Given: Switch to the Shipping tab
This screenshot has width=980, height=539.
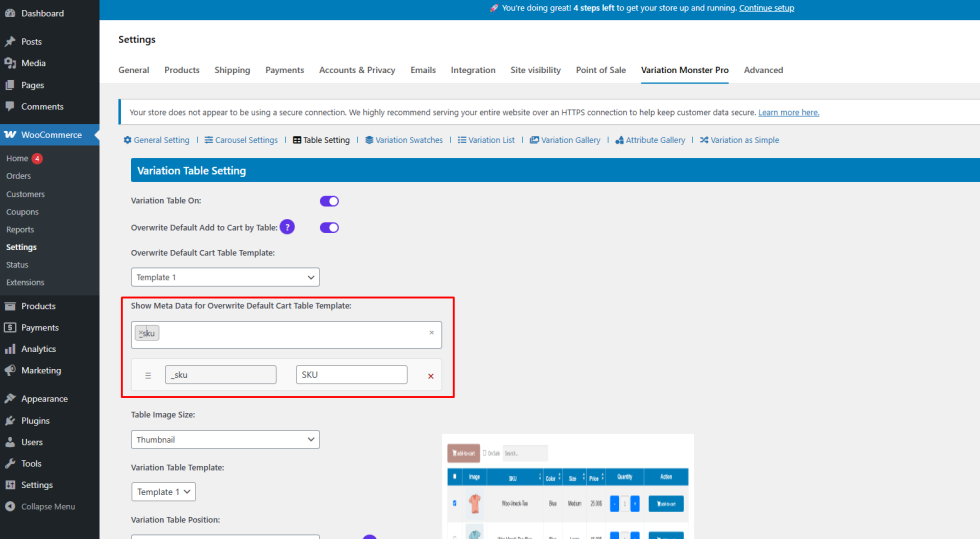Looking at the screenshot, I should 232,70.
